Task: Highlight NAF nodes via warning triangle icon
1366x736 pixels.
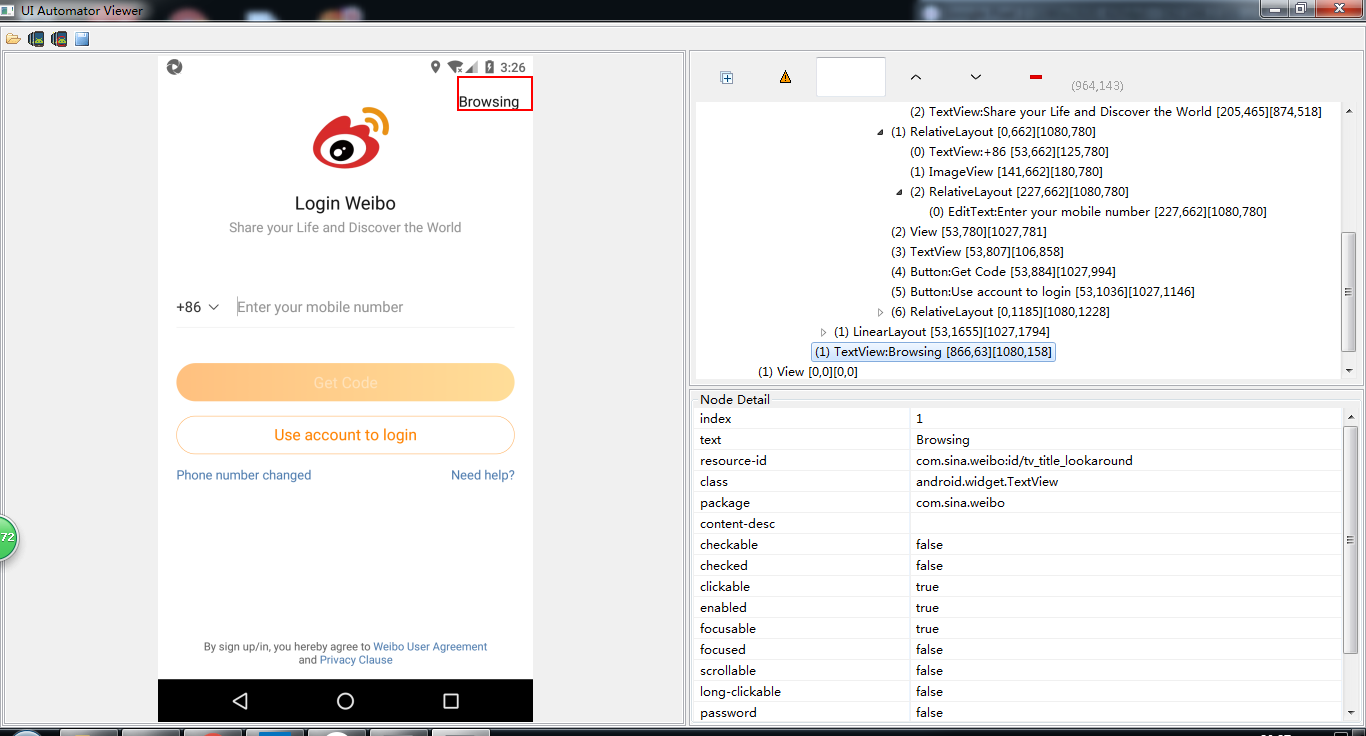Action: pos(785,76)
